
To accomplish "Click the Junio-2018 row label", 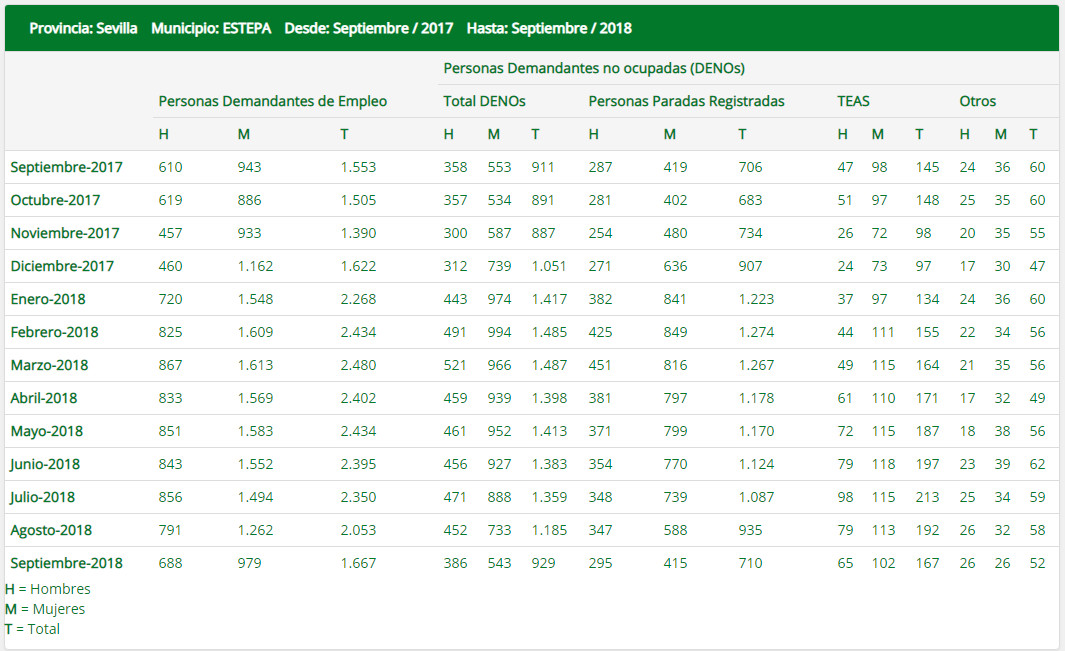I will (46, 464).
